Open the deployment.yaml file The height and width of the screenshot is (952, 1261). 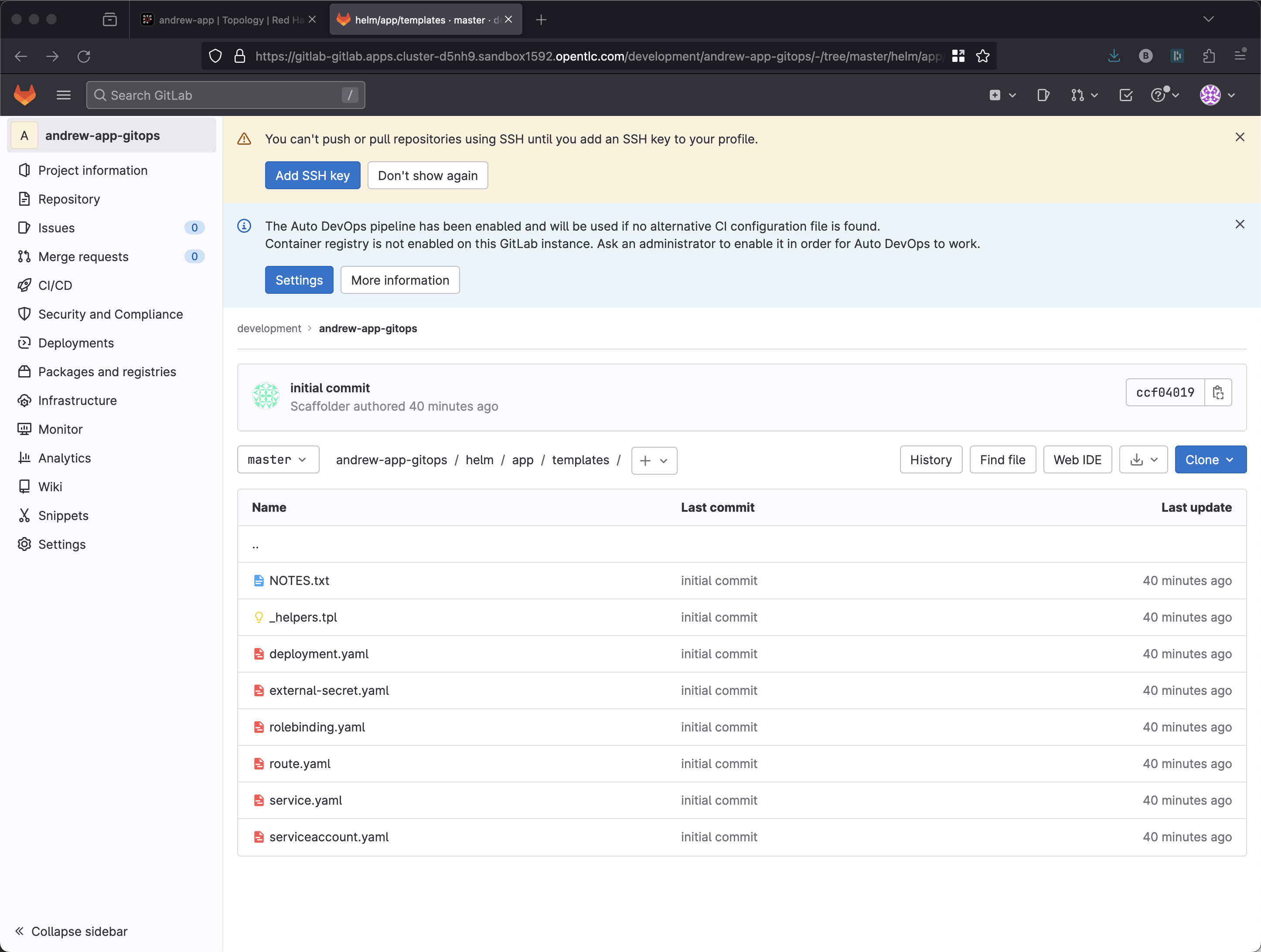pyautogui.click(x=318, y=653)
